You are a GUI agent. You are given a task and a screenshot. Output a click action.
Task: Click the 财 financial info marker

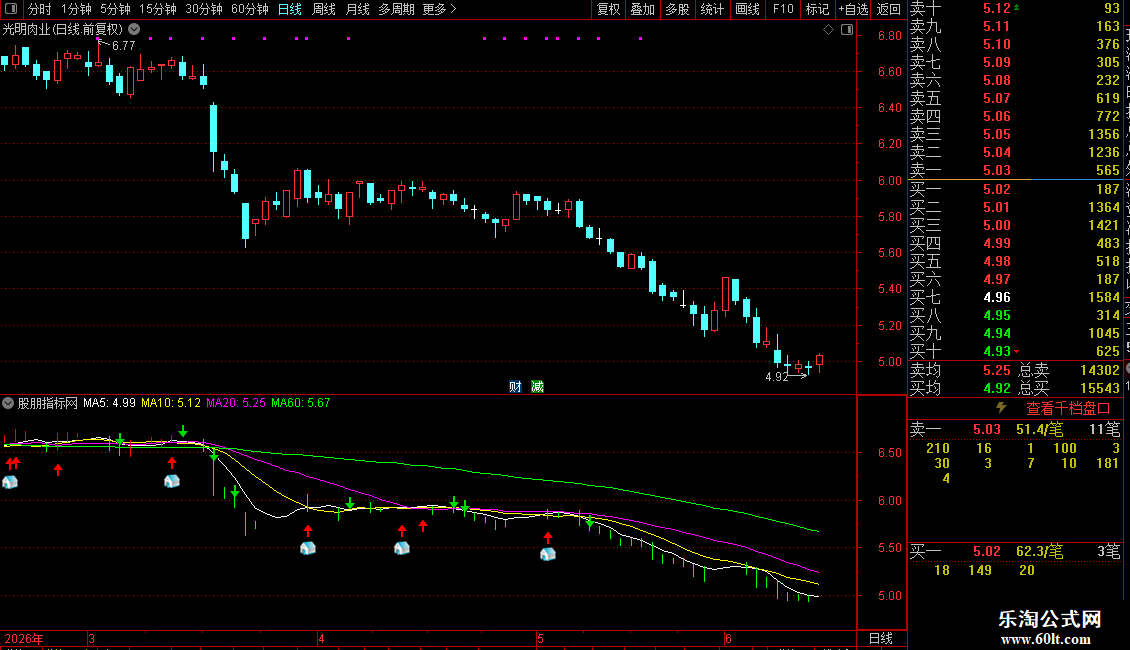coord(515,387)
